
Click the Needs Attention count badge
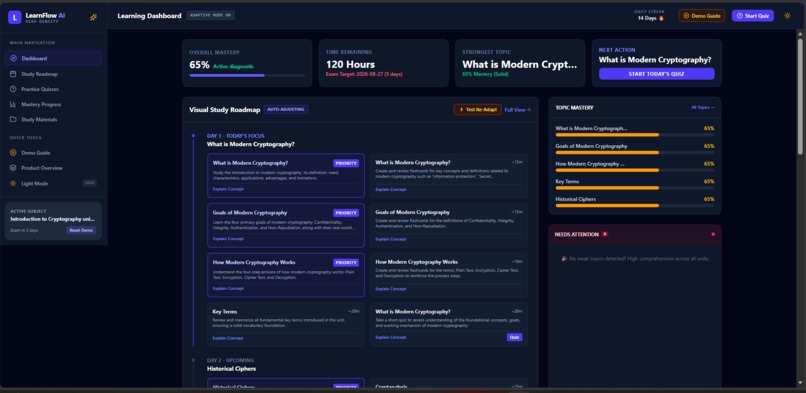click(x=604, y=234)
